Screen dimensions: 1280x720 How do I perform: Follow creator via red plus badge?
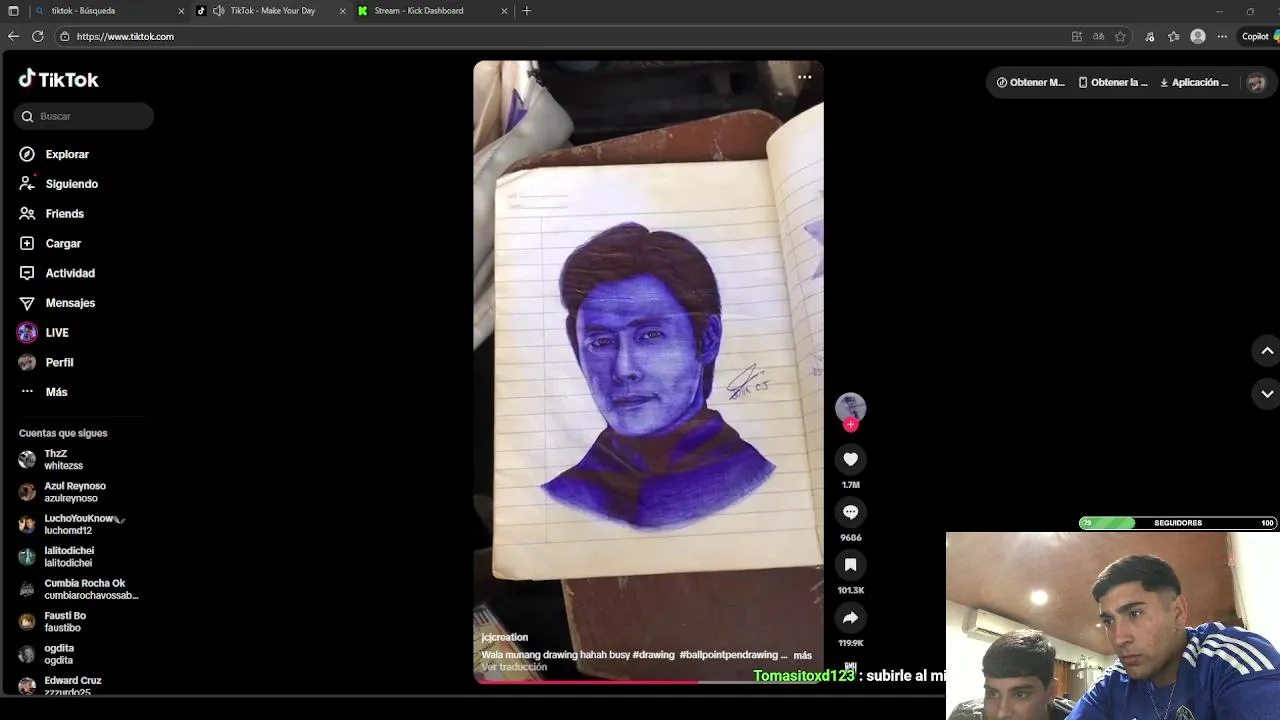(x=850, y=425)
